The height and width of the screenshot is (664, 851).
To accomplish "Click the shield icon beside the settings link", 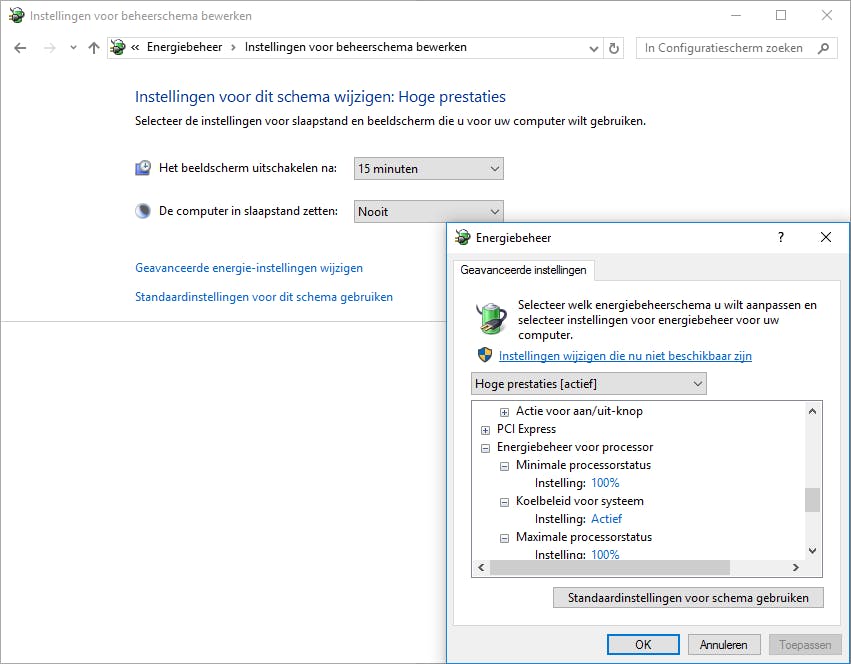I will [x=485, y=355].
